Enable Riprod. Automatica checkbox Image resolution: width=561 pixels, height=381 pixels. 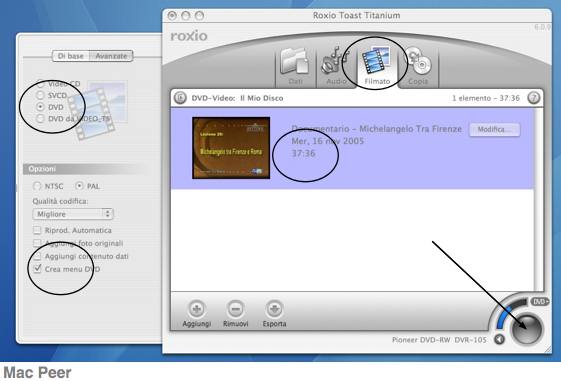pyautogui.click(x=37, y=230)
